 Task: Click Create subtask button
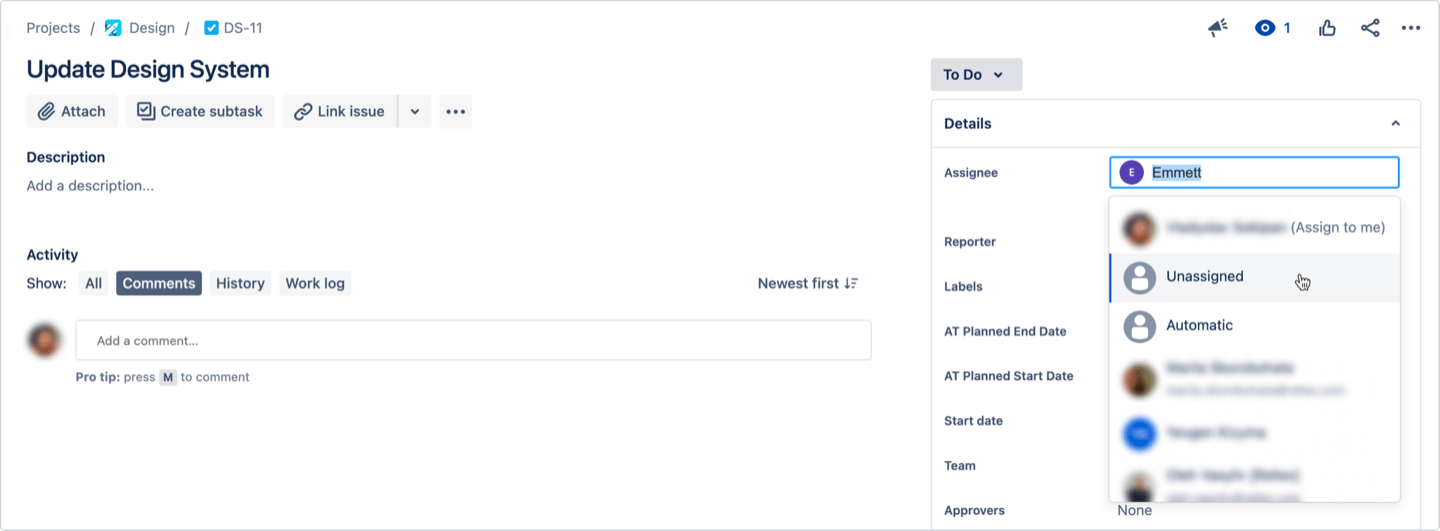click(200, 111)
